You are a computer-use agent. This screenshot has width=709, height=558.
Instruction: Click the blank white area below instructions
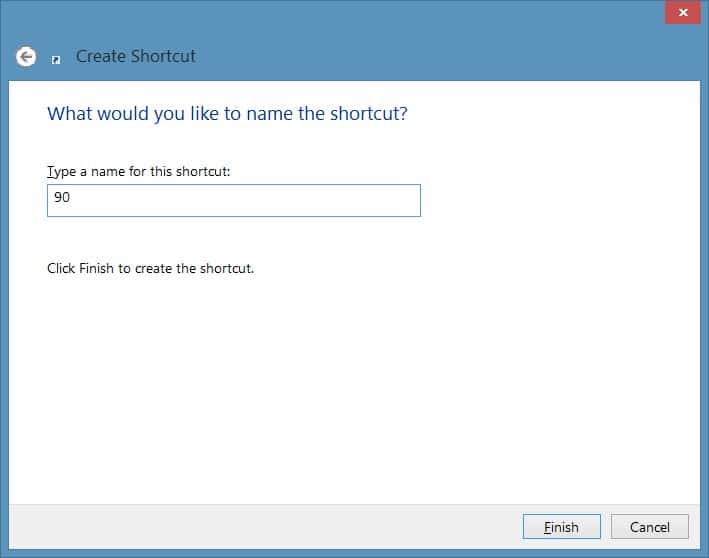point(353,384)
